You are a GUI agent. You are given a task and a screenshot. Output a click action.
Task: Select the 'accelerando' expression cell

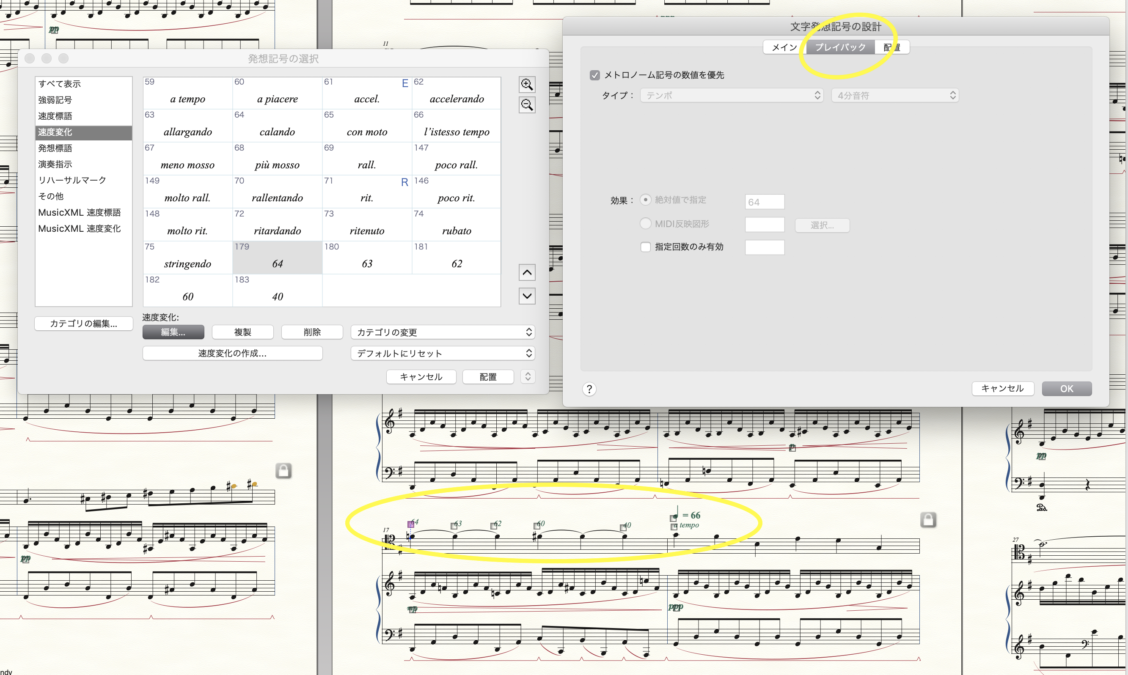[x=456, y=93]
